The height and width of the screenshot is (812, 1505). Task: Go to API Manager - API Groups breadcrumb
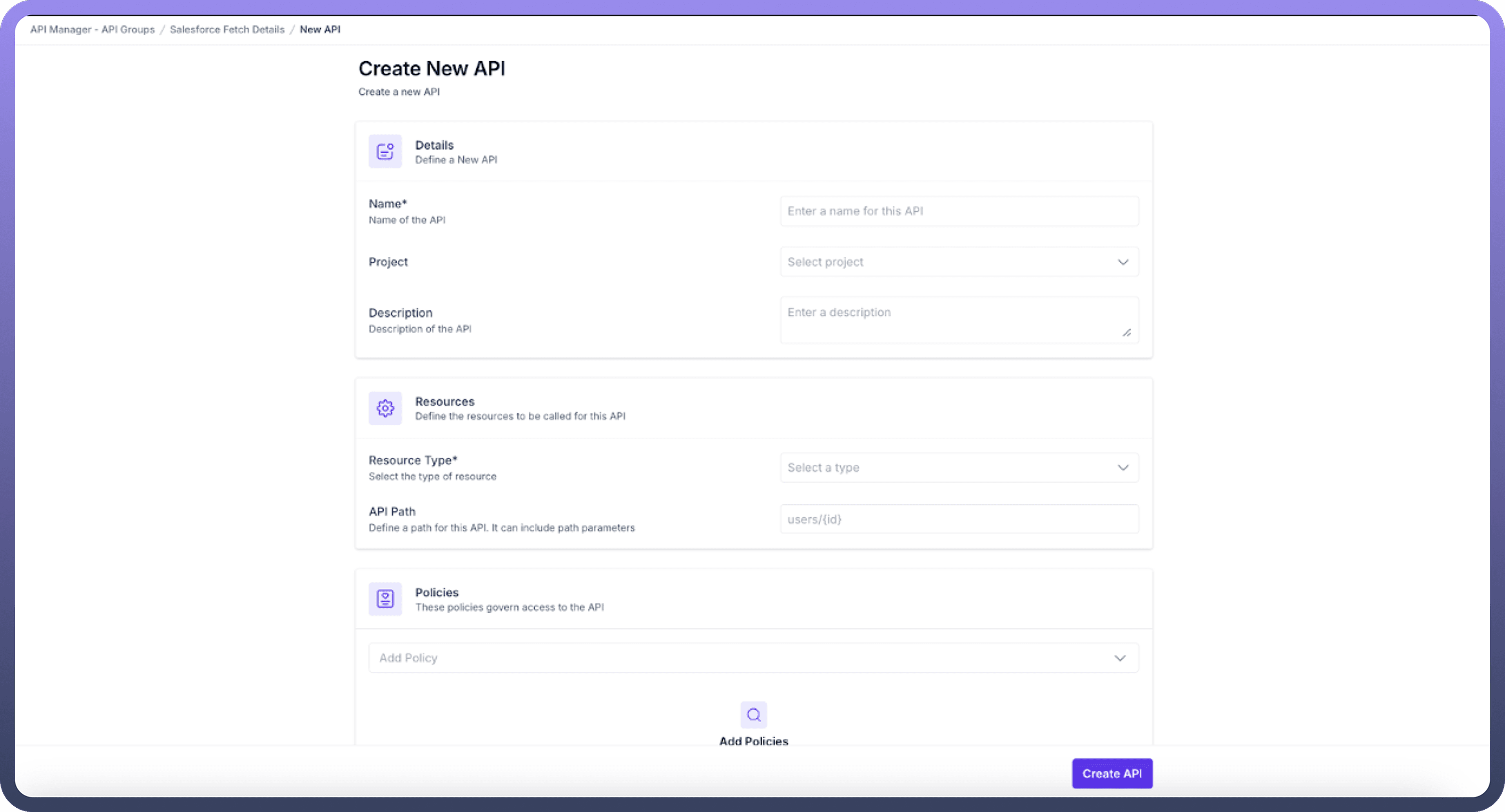tap(92, 30)
